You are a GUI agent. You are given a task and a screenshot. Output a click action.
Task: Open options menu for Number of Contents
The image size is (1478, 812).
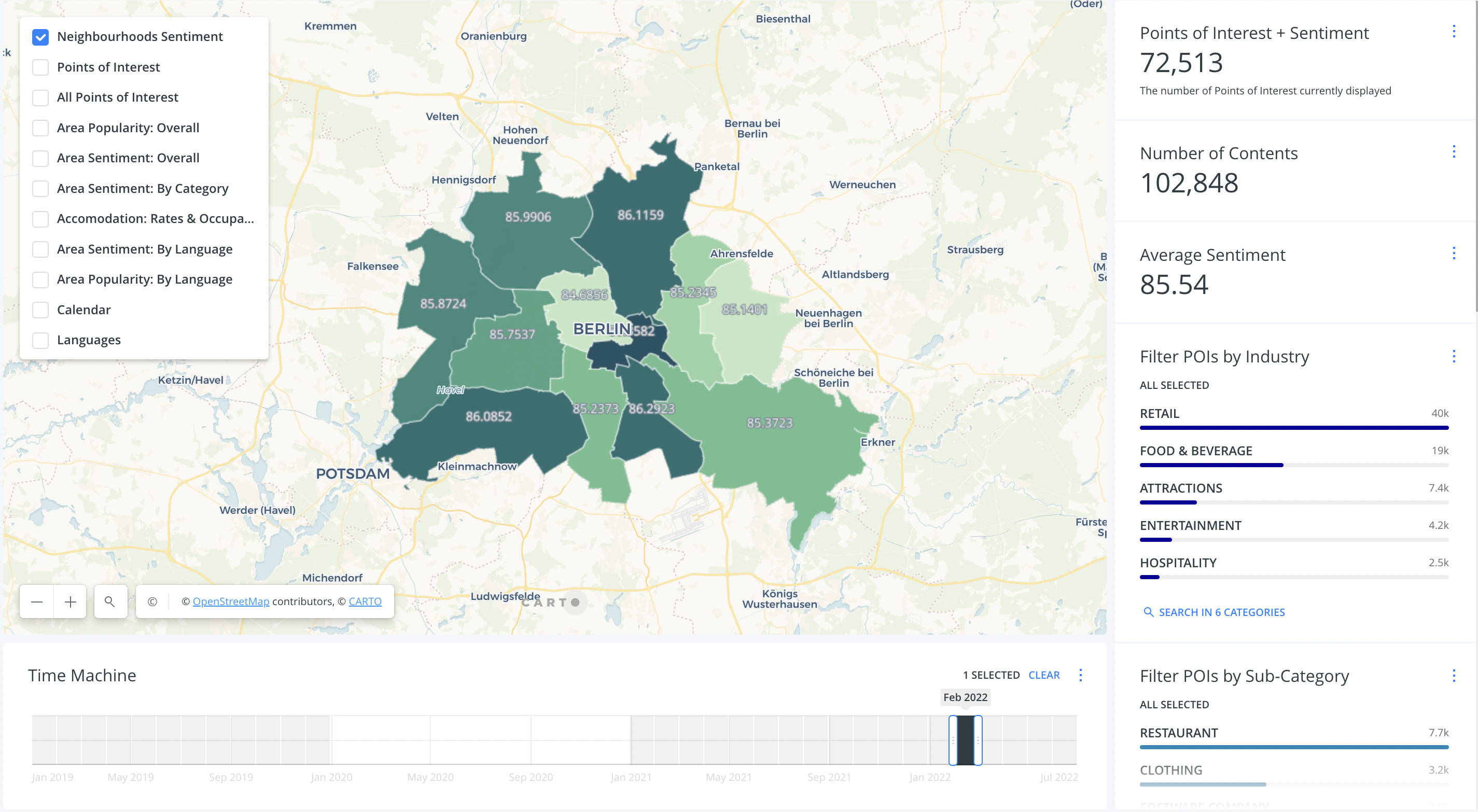1453,151
